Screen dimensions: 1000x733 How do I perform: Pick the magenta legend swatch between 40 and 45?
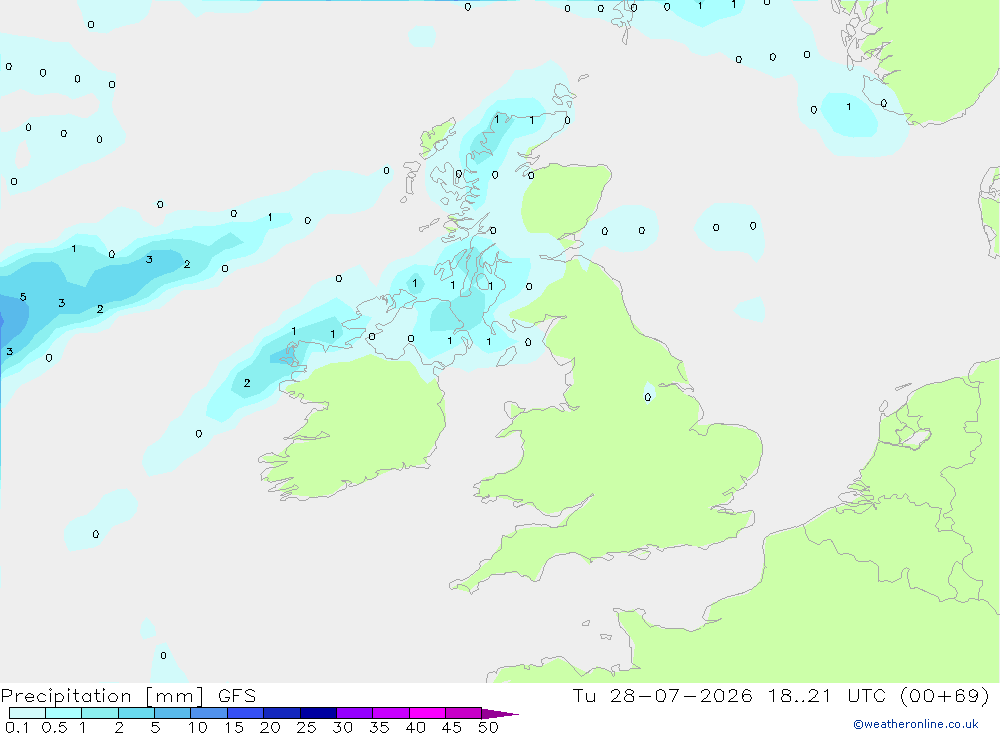pyautogui.click(x=427, y=713)
